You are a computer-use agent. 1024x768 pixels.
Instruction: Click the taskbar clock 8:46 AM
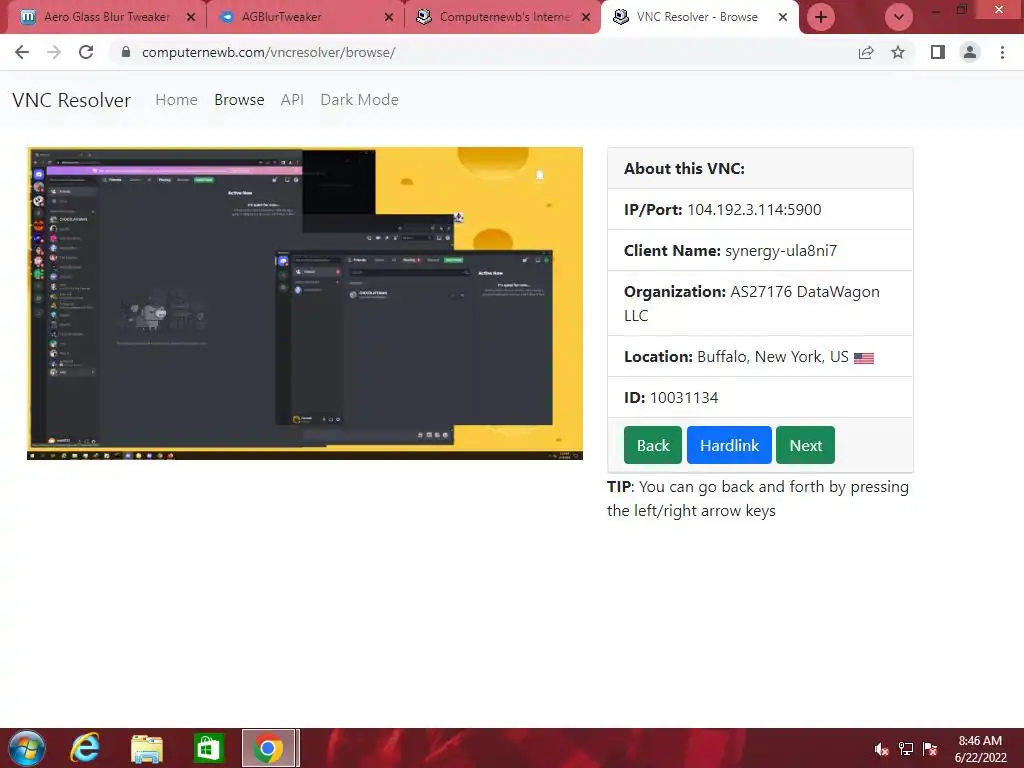click(x=980, y=749)
